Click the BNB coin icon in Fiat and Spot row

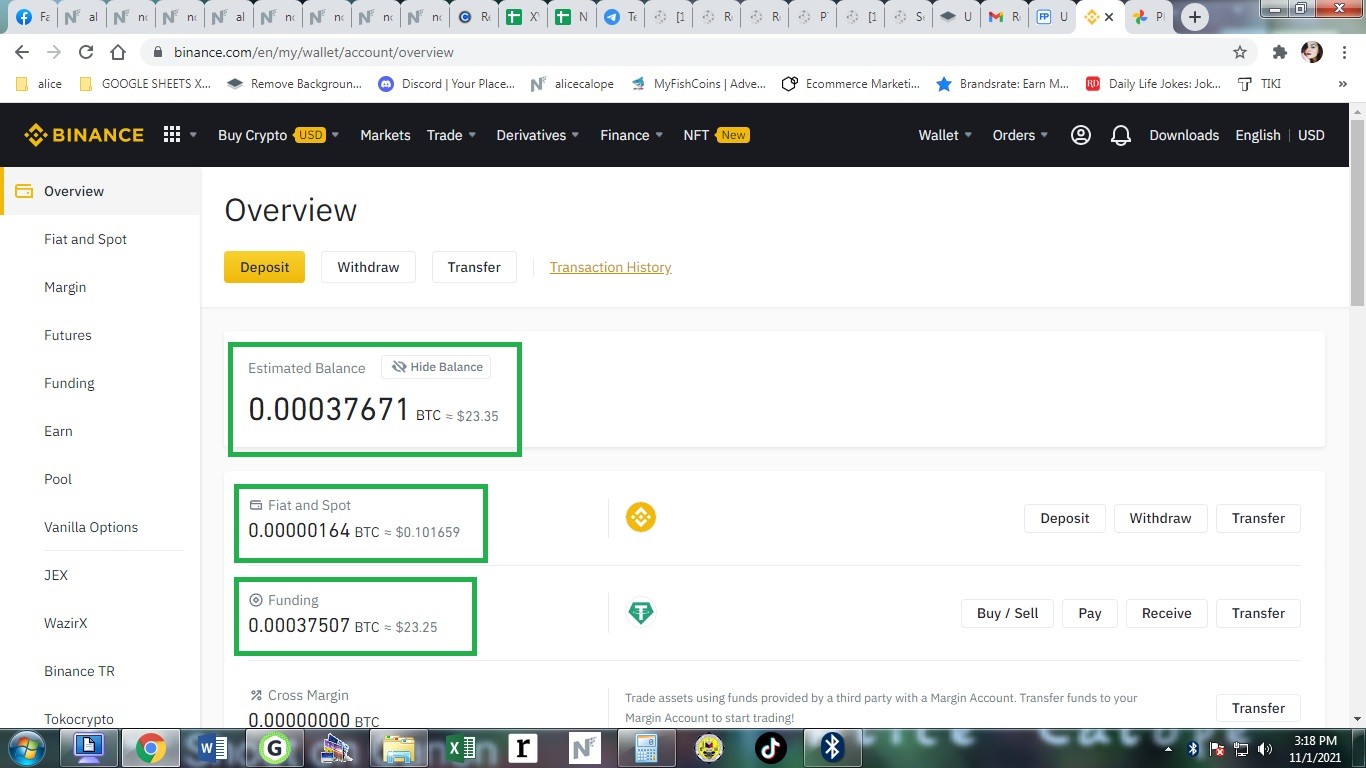pyautogui.click(x=641, y=517)
